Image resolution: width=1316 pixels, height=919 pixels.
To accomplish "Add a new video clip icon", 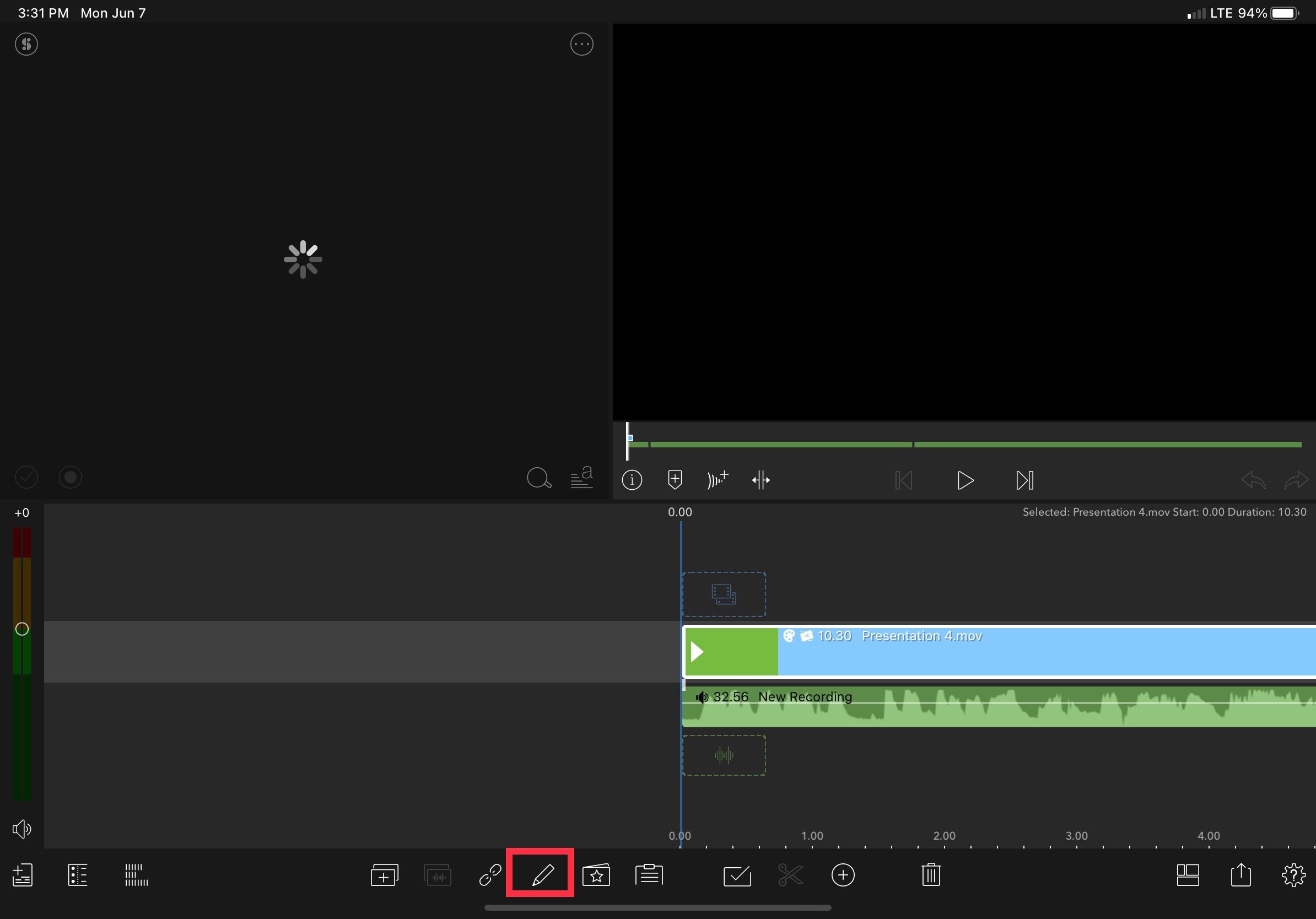I will [384, 875].
